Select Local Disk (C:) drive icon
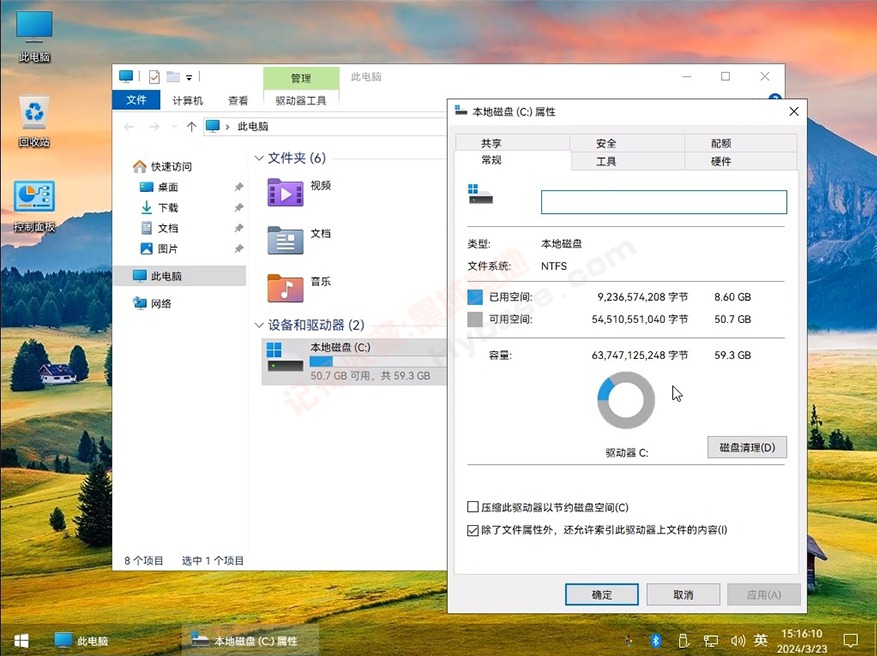 [x=285, y=358]
